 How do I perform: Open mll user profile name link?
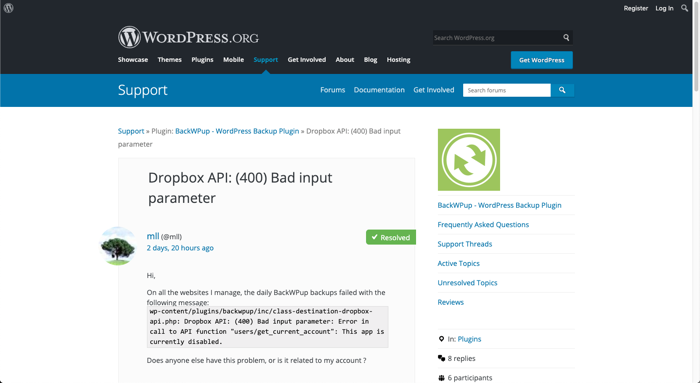point(153,236)
